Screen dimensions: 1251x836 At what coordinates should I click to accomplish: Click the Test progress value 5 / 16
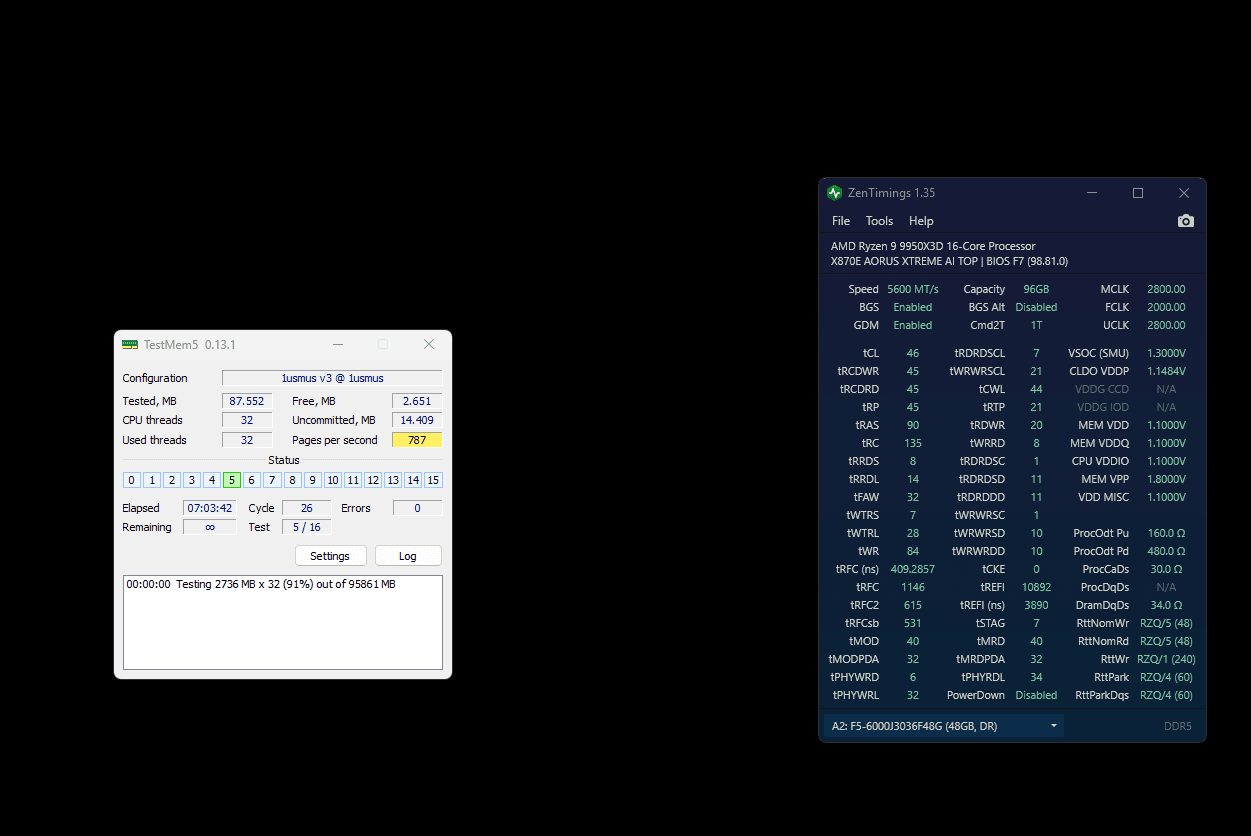pos(307,527)
